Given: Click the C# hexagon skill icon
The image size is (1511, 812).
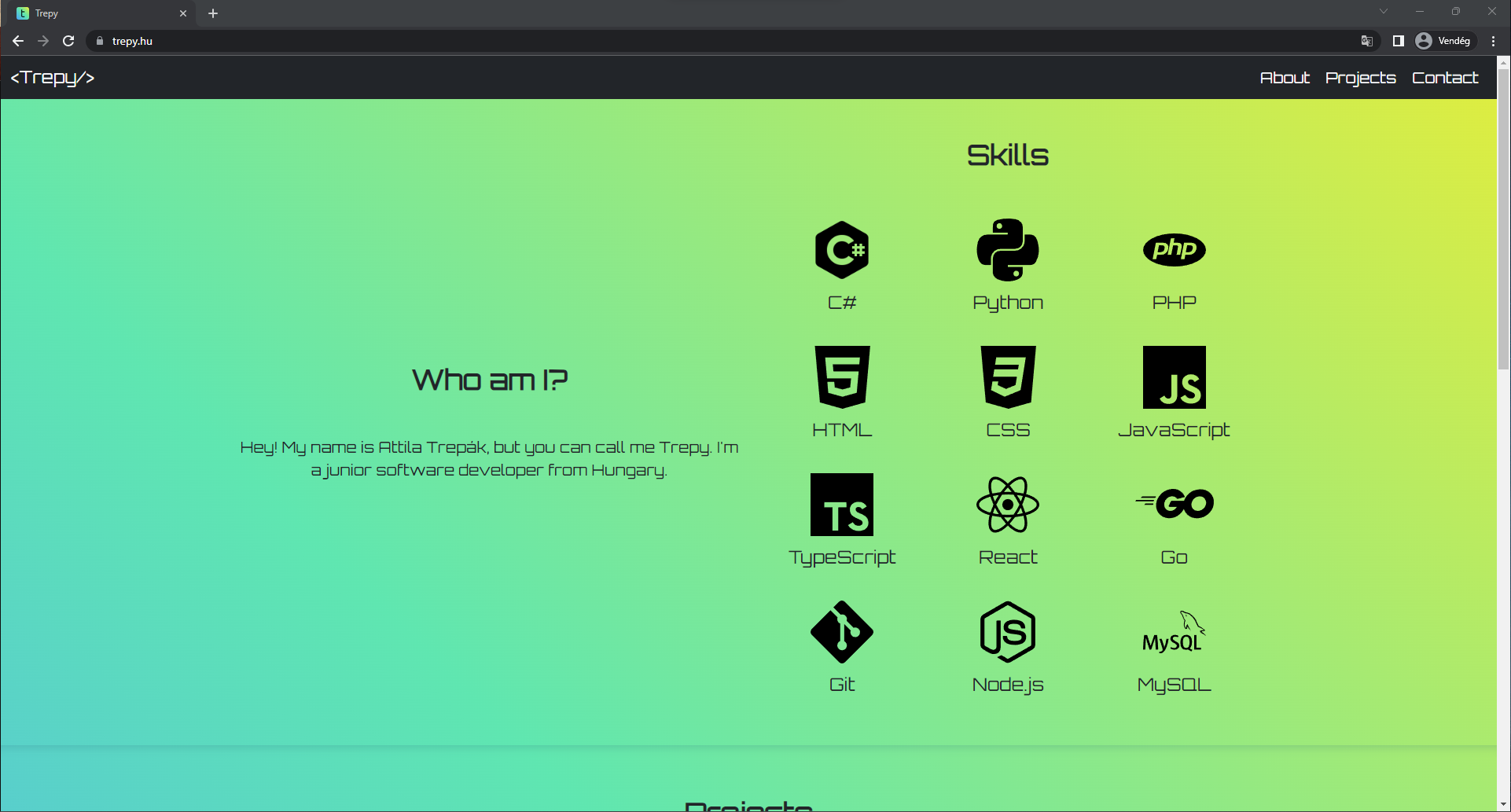Looking at the screenshot, I should [x=842, y=250].
